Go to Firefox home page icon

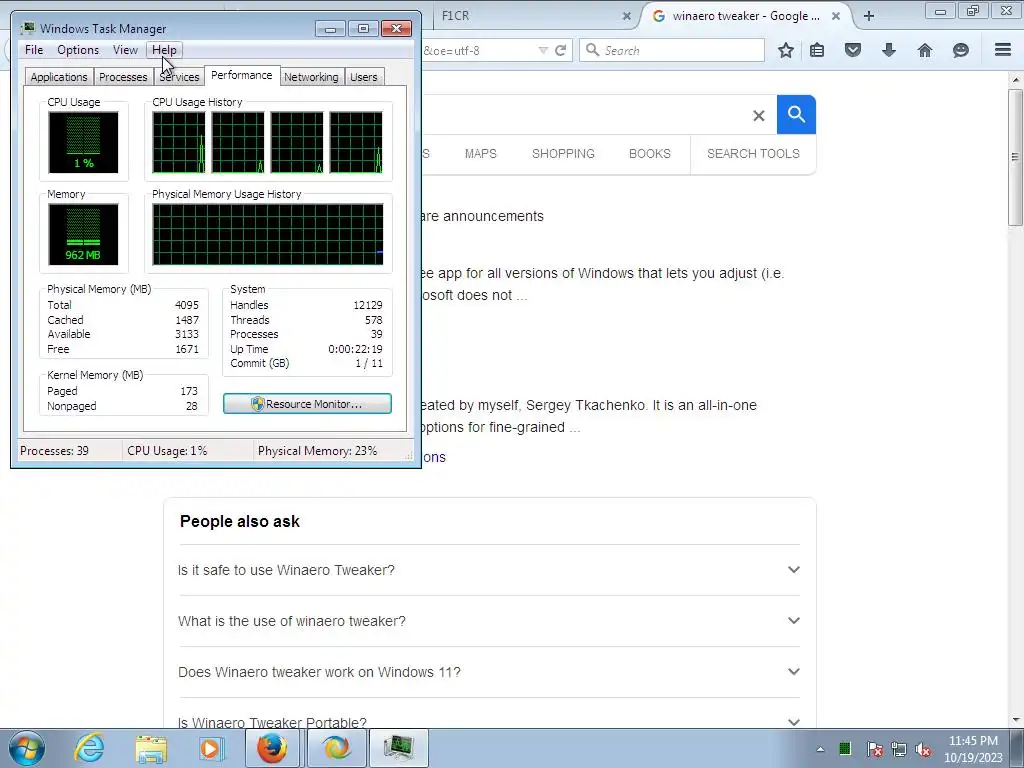[925, 50]
